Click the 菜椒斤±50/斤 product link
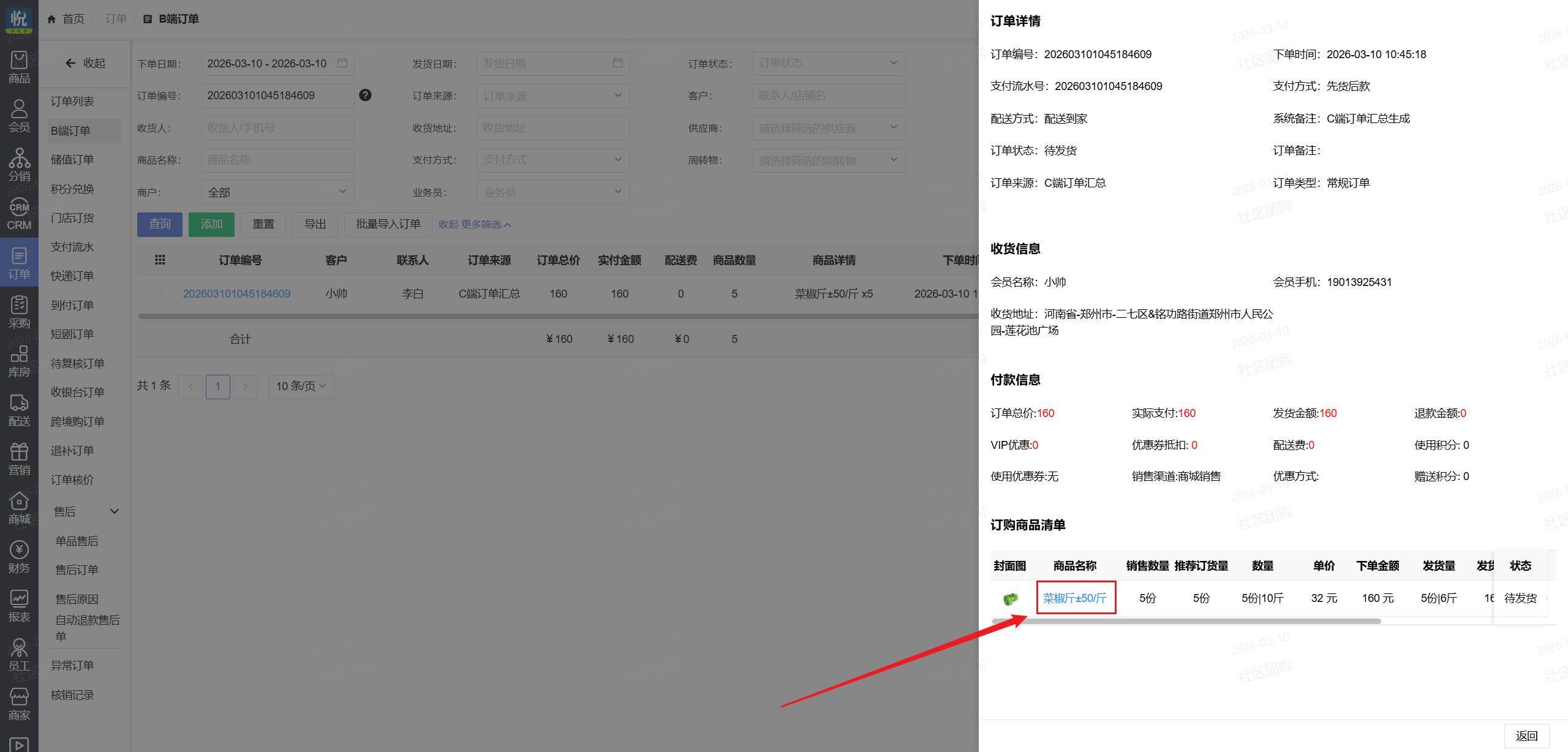This screenshot has height=752, width=1568. click(1075, 598)
